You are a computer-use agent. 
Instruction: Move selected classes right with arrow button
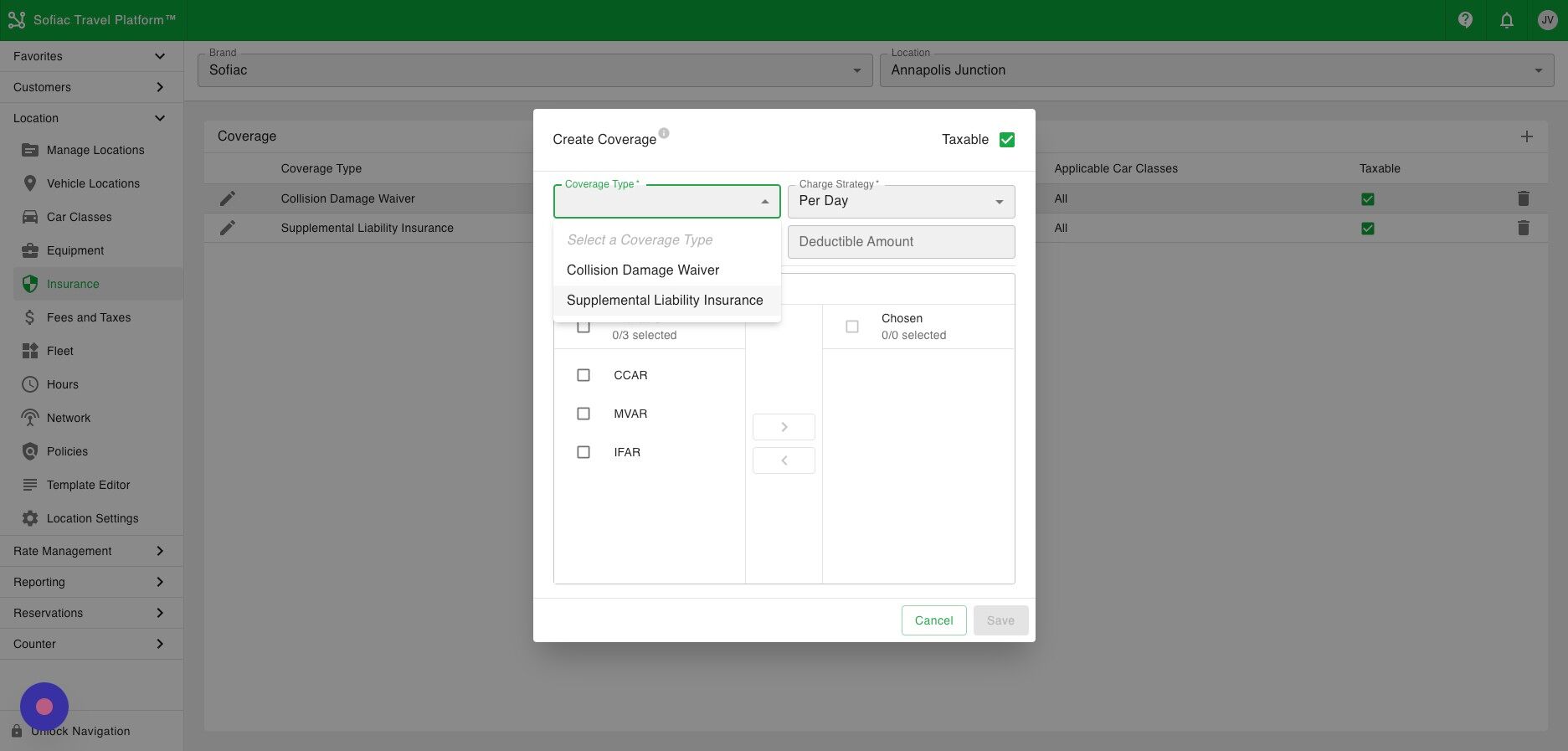pyautogui.click(x=784, y=427)
